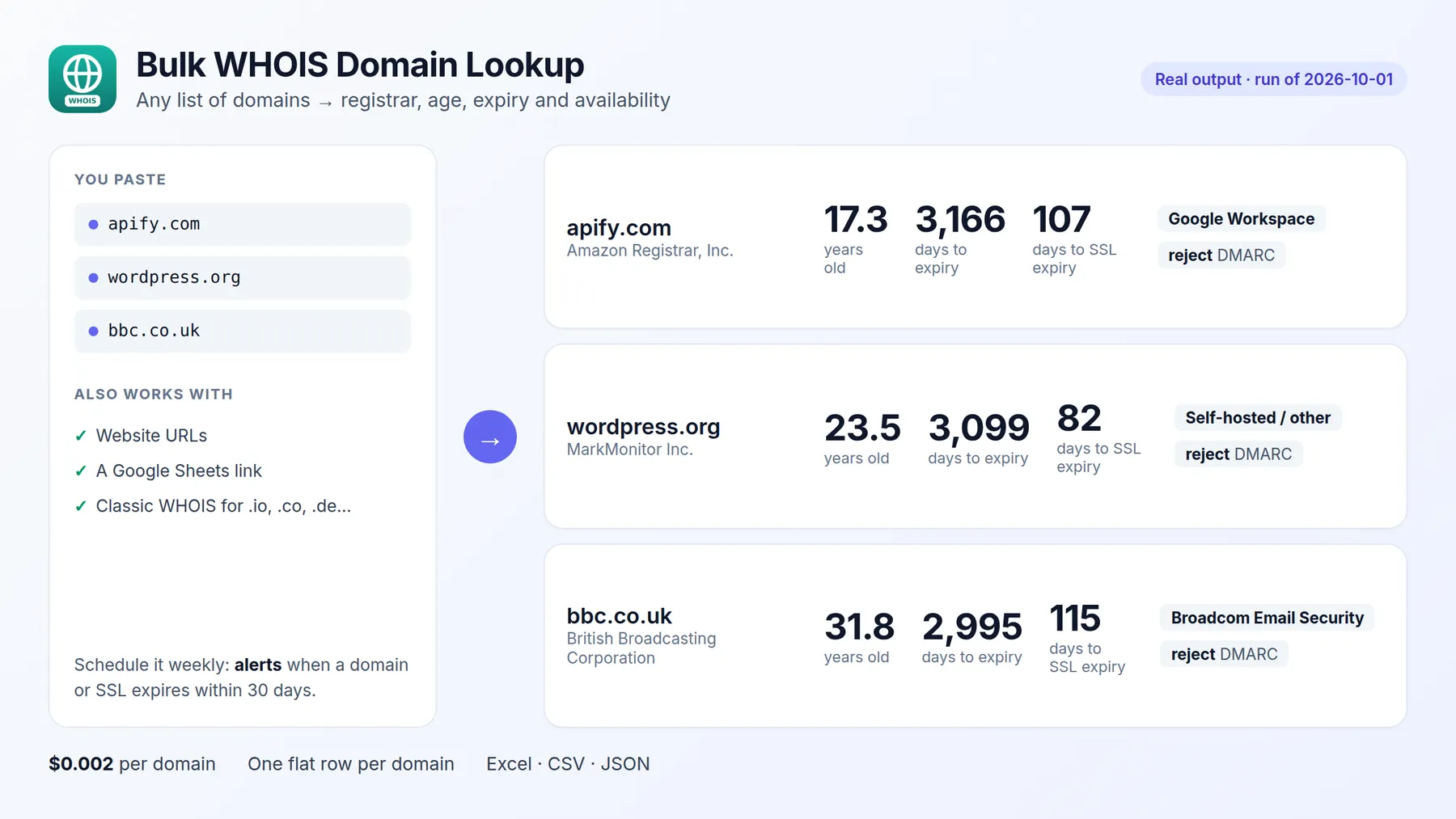1456x819 pixels.
Task: Click the bullet dot beside apify.com
Action: (93, 225)
